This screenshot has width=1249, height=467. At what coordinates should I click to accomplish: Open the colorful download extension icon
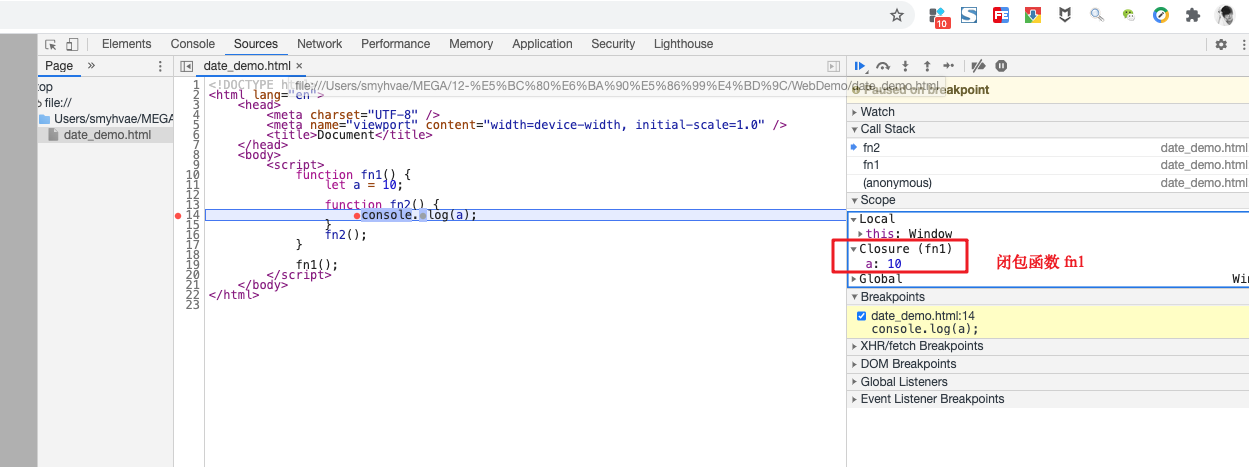[1033, 15]
